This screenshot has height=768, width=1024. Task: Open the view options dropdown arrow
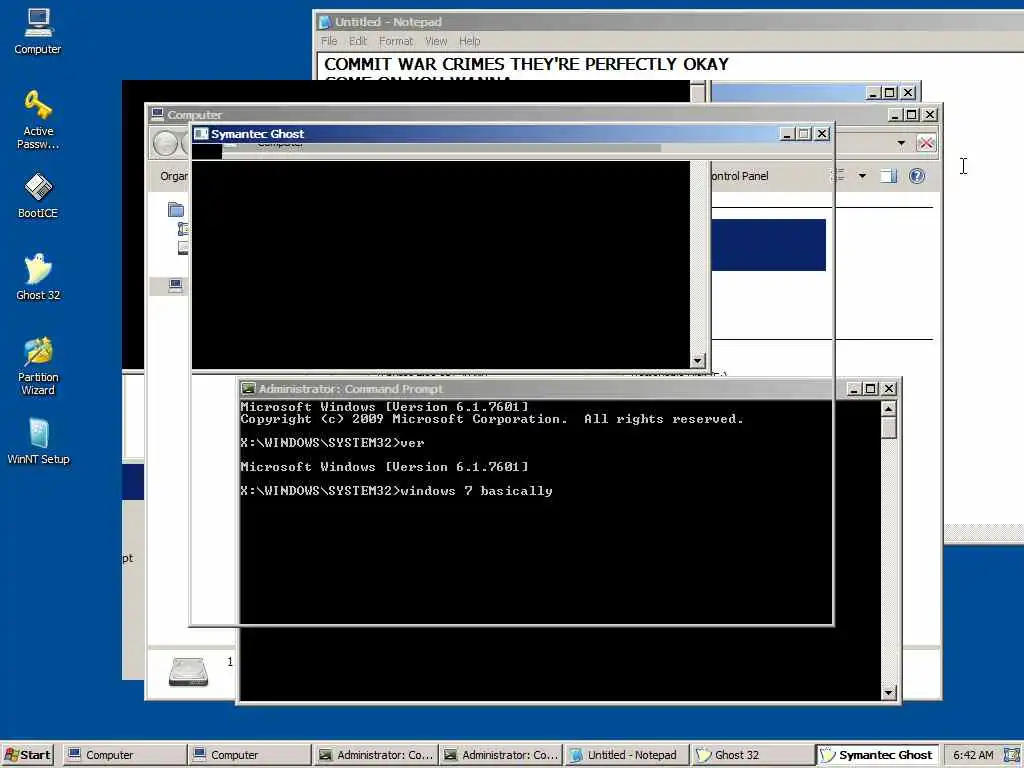[x=862, y=176]
